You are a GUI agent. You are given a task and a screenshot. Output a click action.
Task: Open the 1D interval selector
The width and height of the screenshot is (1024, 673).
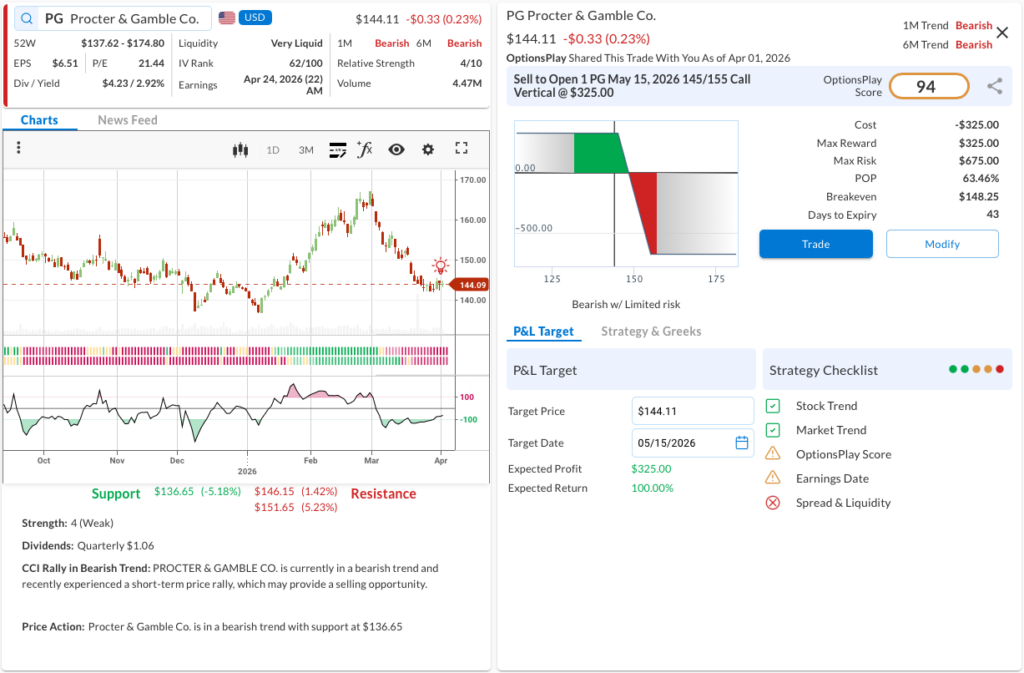[272, 150]
